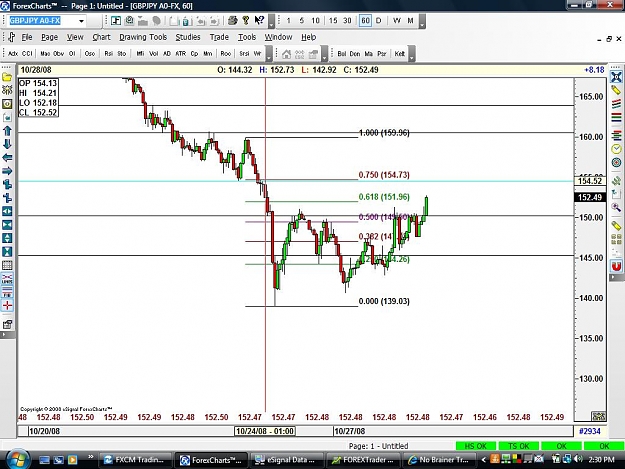This screenshot has height=469, width=625.
Task: Open the Trade menu
Action: point(219,37)
